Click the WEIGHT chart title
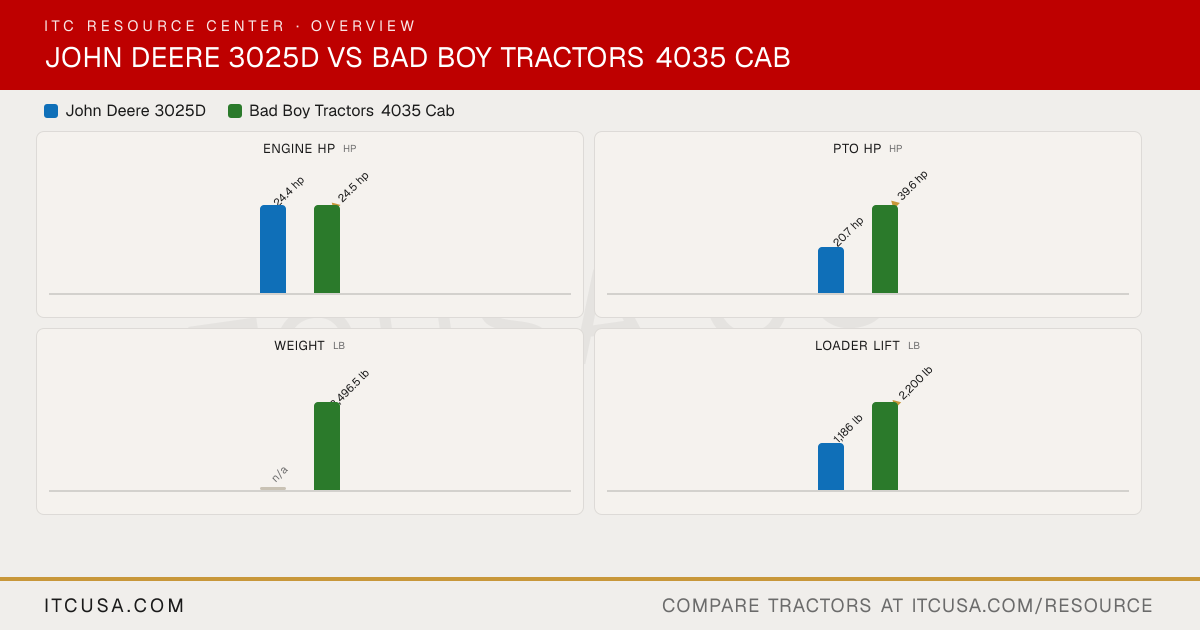 coord(300,346)
